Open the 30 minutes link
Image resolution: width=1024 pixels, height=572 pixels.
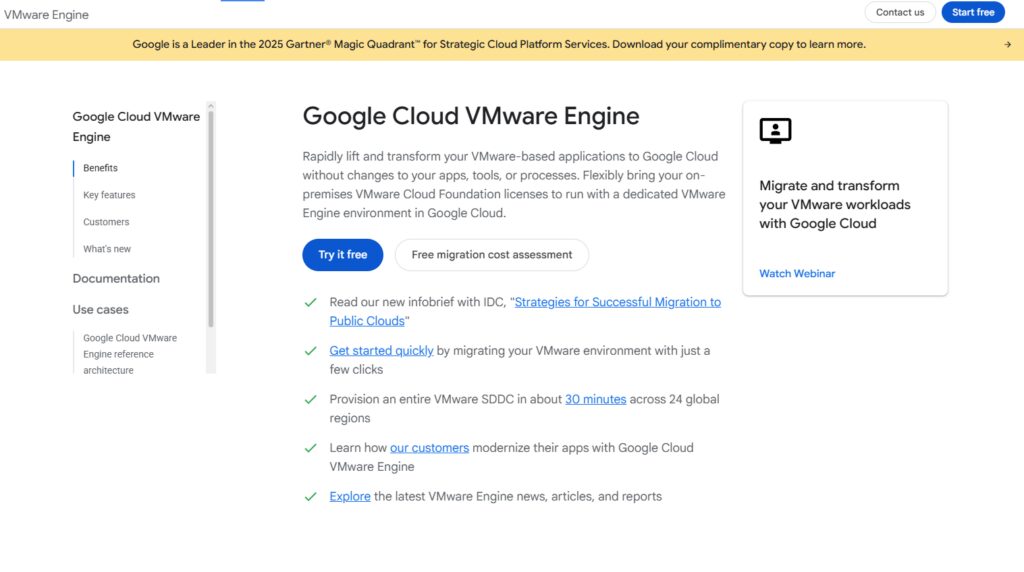(596, 399)
